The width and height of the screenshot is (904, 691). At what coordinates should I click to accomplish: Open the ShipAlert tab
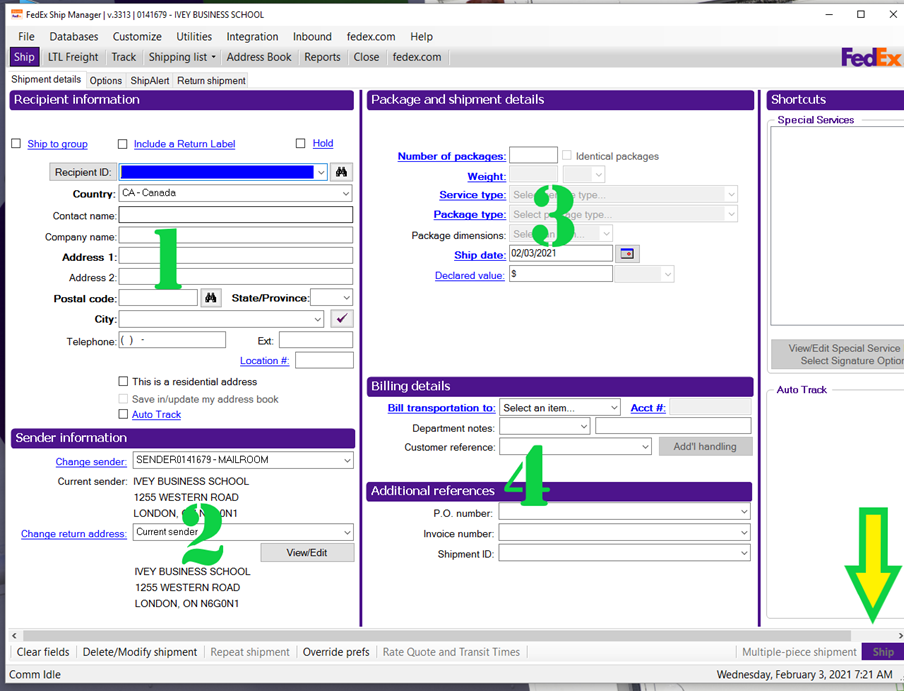pyautogui.click(x=150, y=81)
